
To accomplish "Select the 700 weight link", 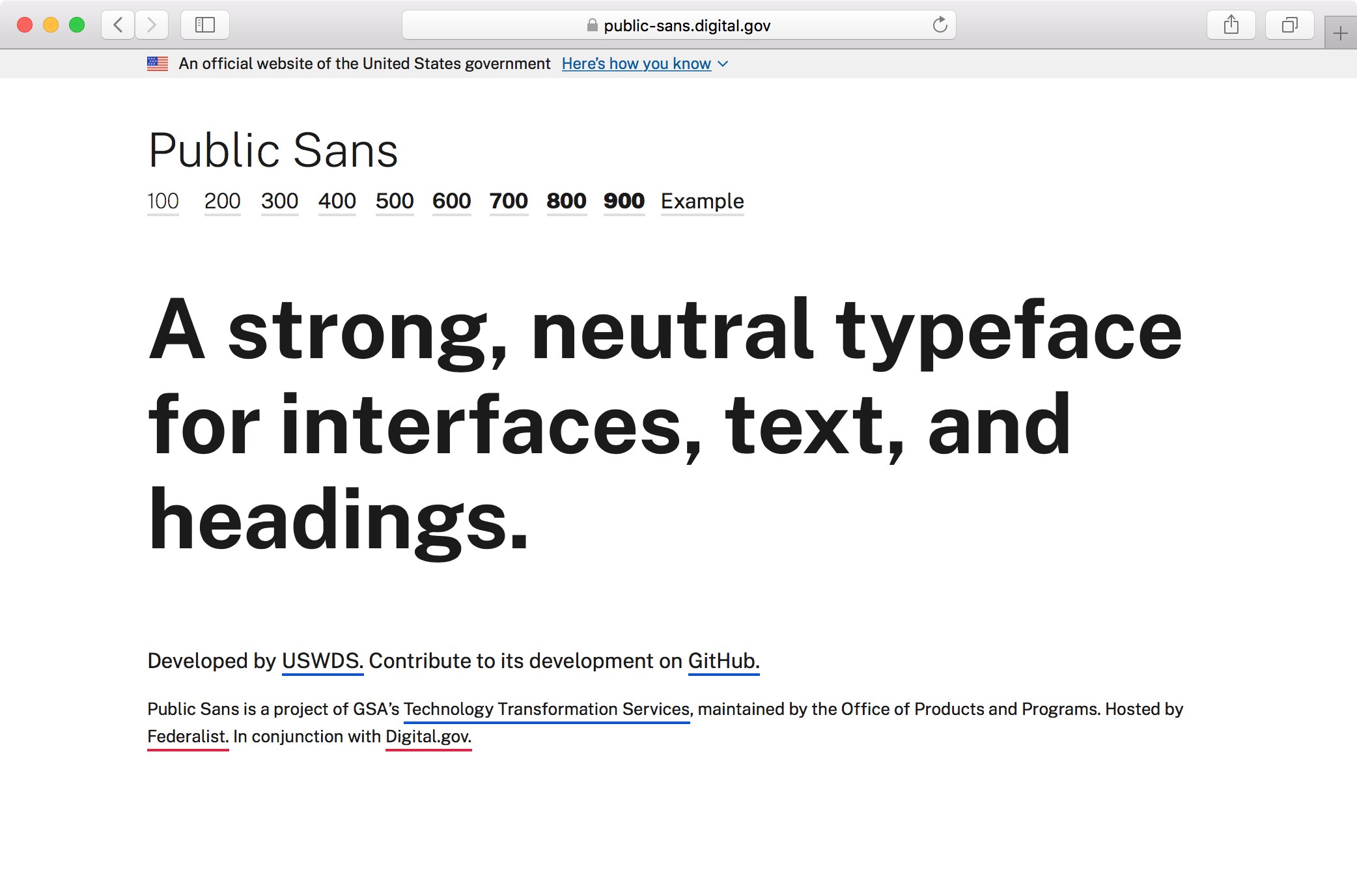I will click(509, 201).
